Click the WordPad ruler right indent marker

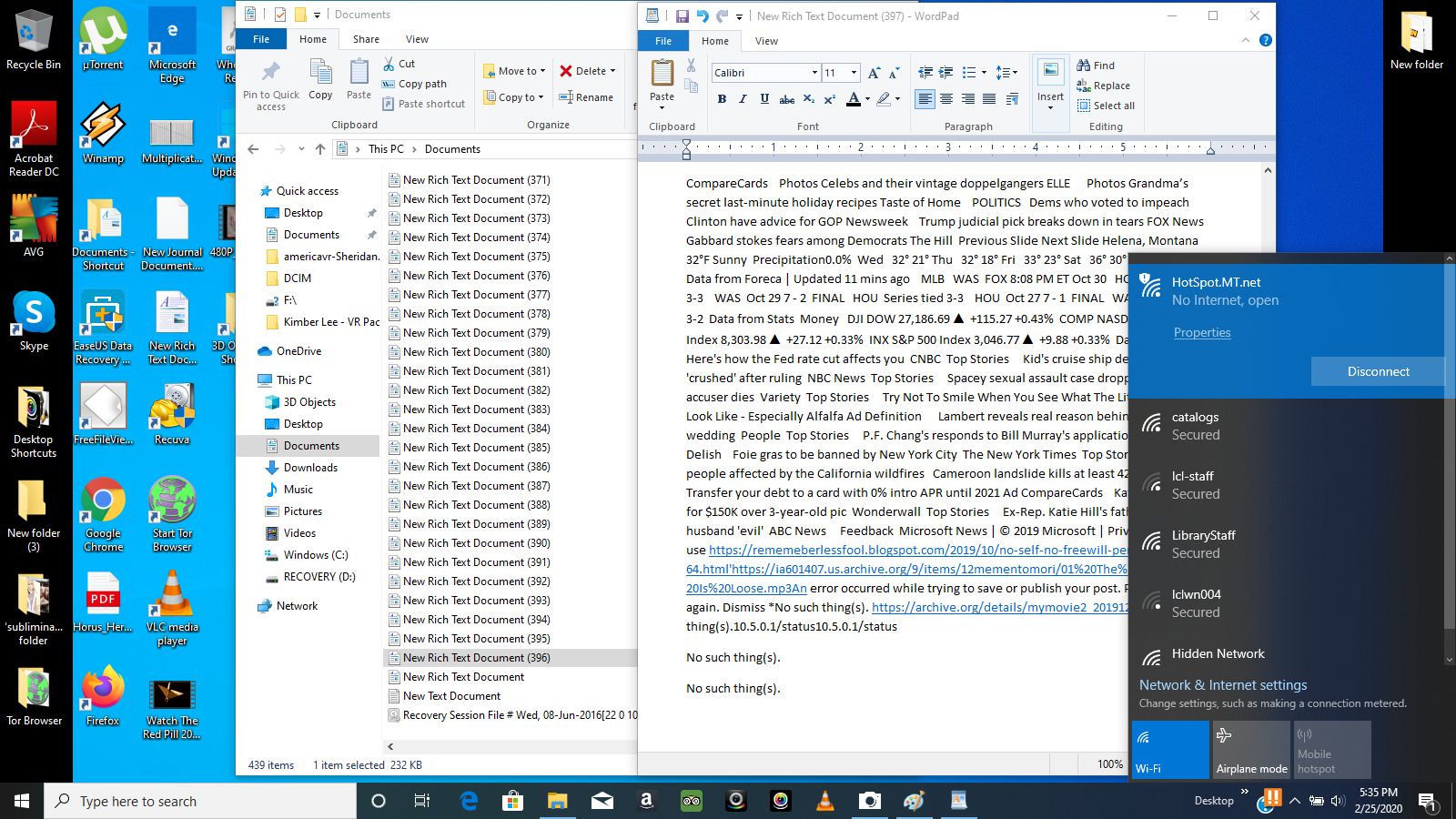1210,150
